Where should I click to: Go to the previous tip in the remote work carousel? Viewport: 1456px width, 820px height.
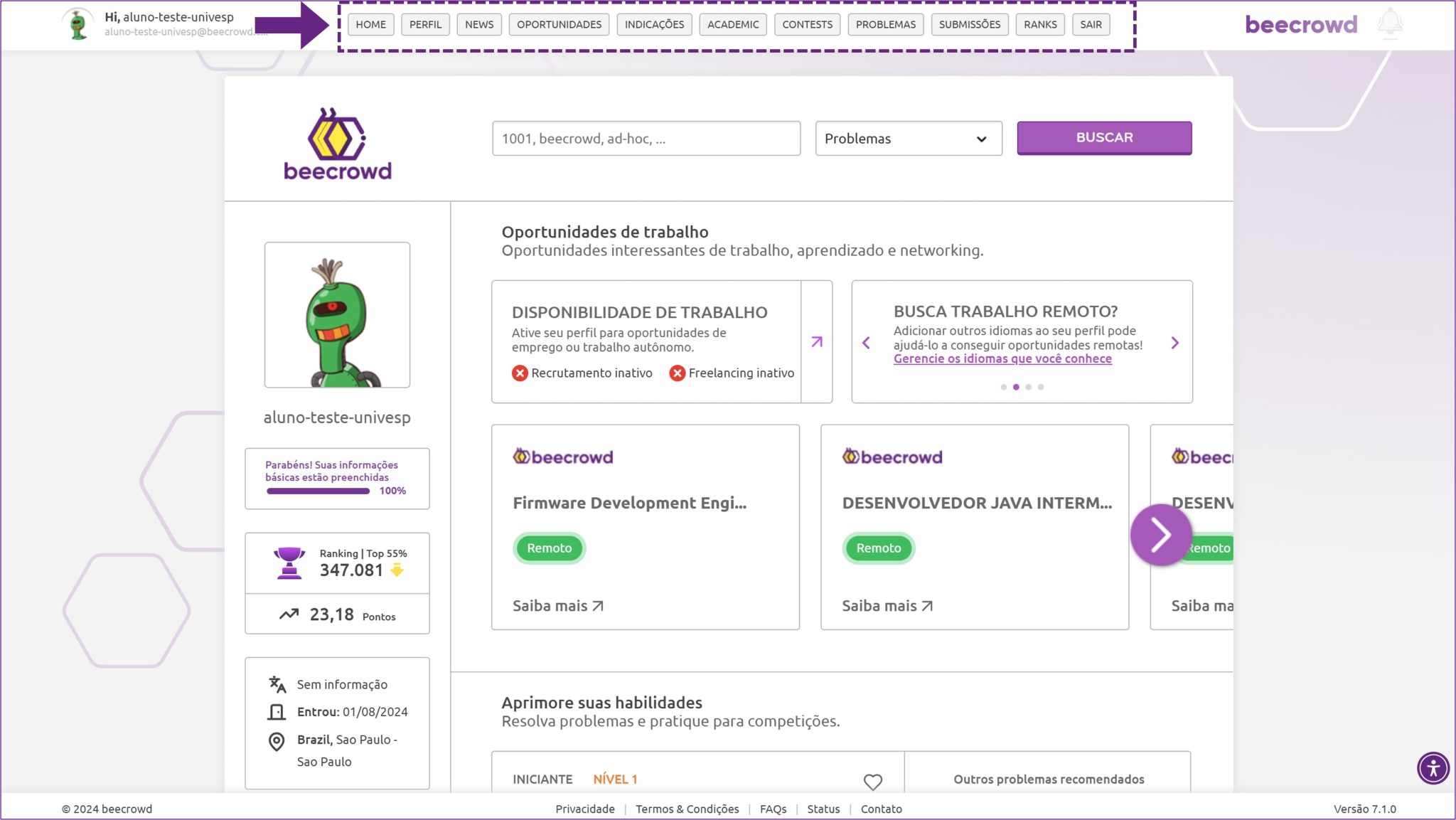pos(866,343)
